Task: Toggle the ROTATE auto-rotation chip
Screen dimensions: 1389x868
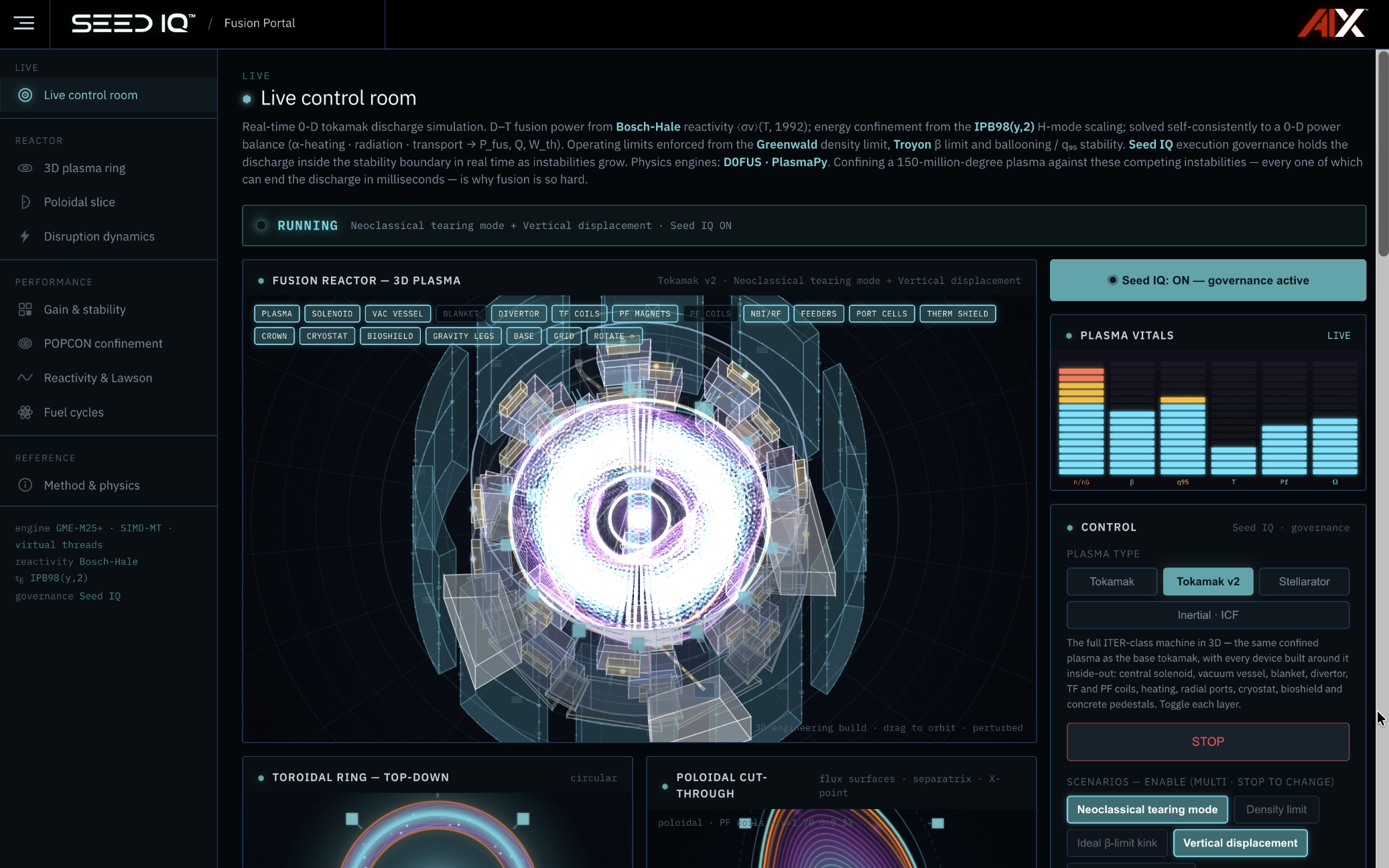Action: pyautogui.click(x=614, y=336)
